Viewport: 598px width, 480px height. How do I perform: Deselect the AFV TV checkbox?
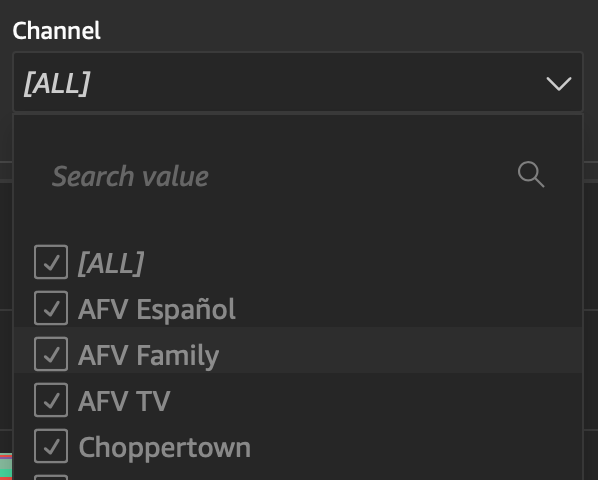51,400
